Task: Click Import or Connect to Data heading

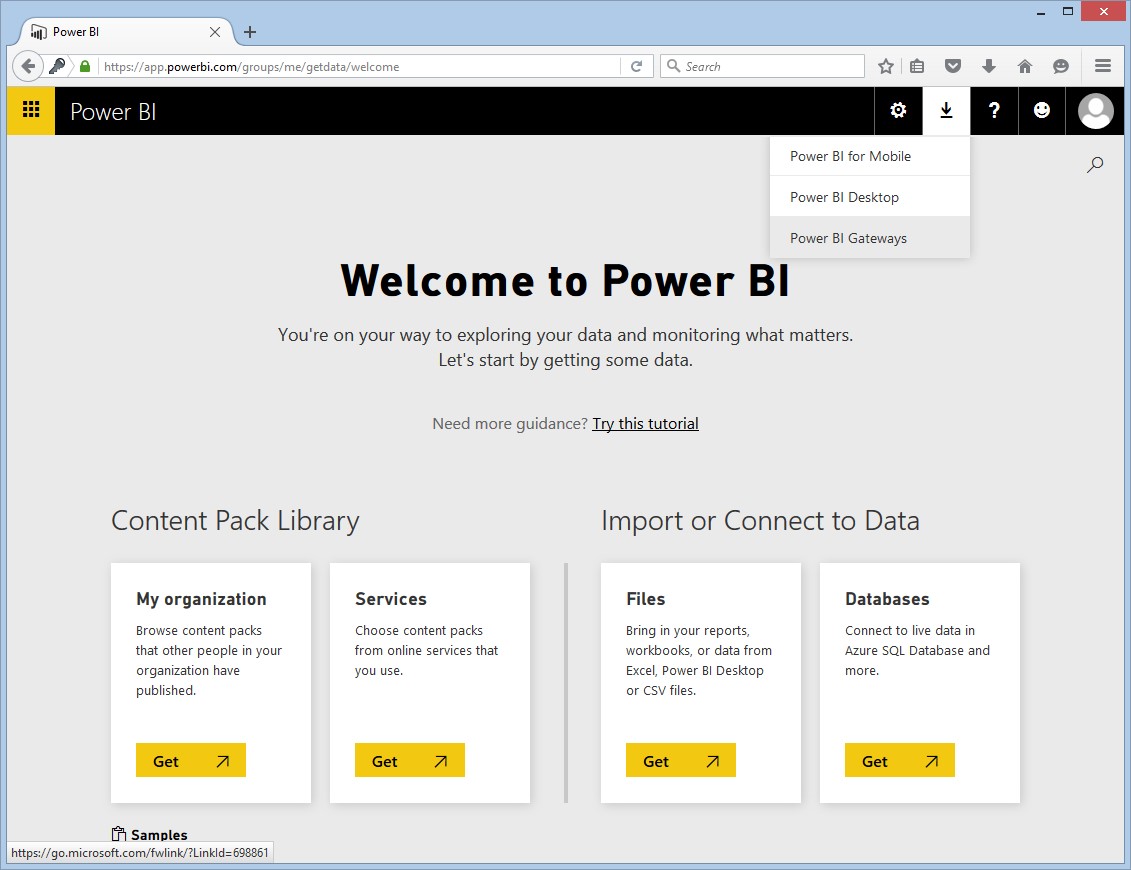Action: (x=760, y=521)
